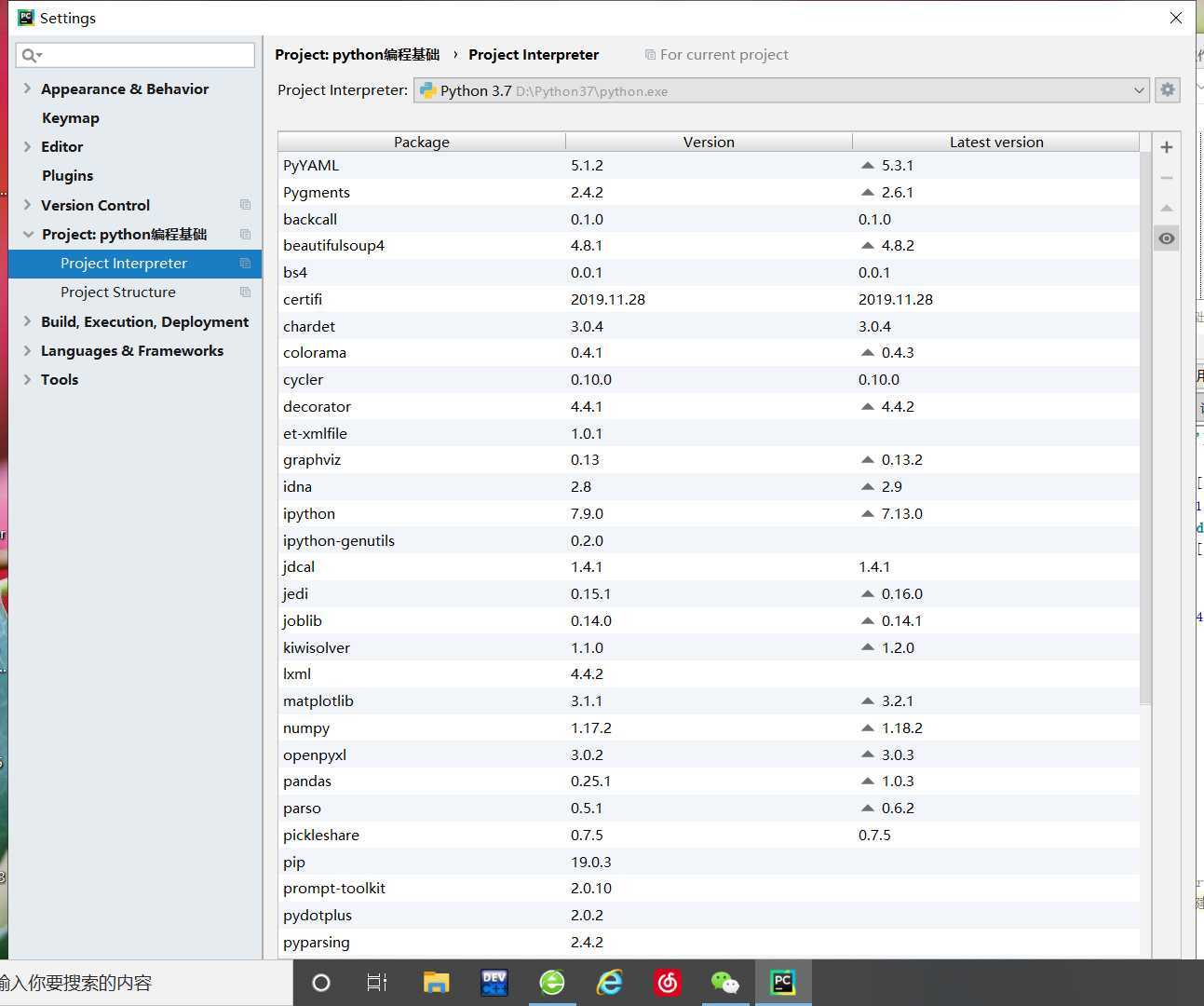Screen dimensions: 1204x1006
Task: Open the Project Interpreter dropdown
Action: point(782,90)
